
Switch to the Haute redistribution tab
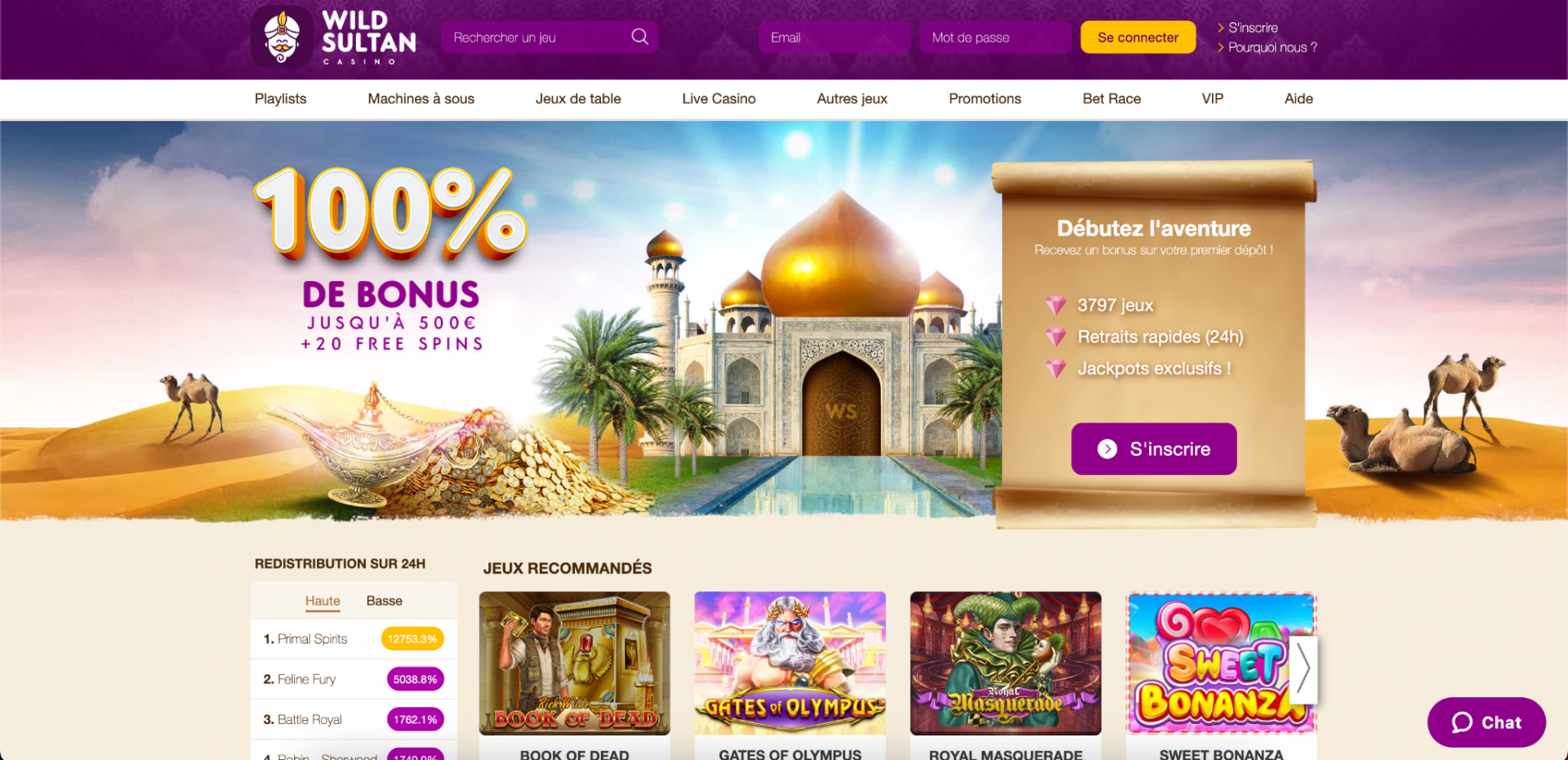(323, 601)
